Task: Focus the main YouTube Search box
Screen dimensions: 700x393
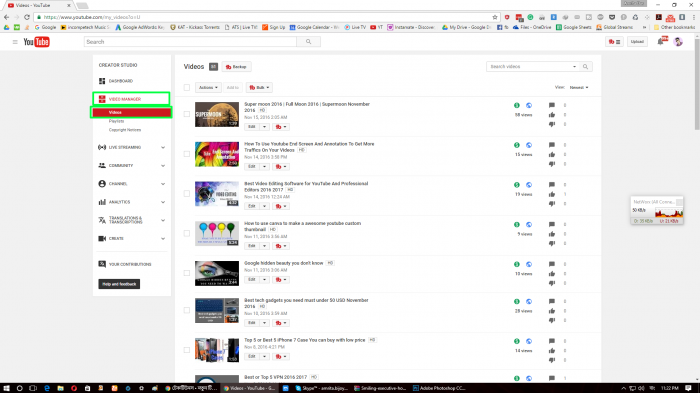Action: click(x=190, y=42)
